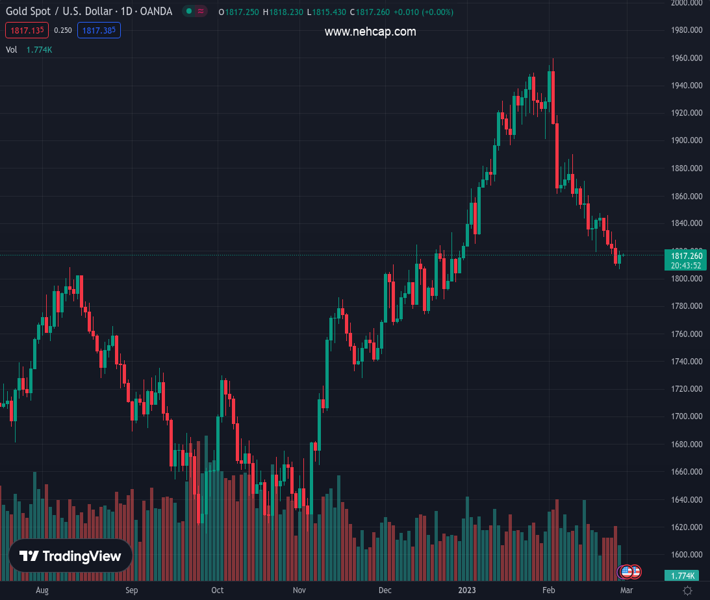
Task: Click the blue buy price 1817.38 button
Action: pyautogui.click(x=100, y=31)
